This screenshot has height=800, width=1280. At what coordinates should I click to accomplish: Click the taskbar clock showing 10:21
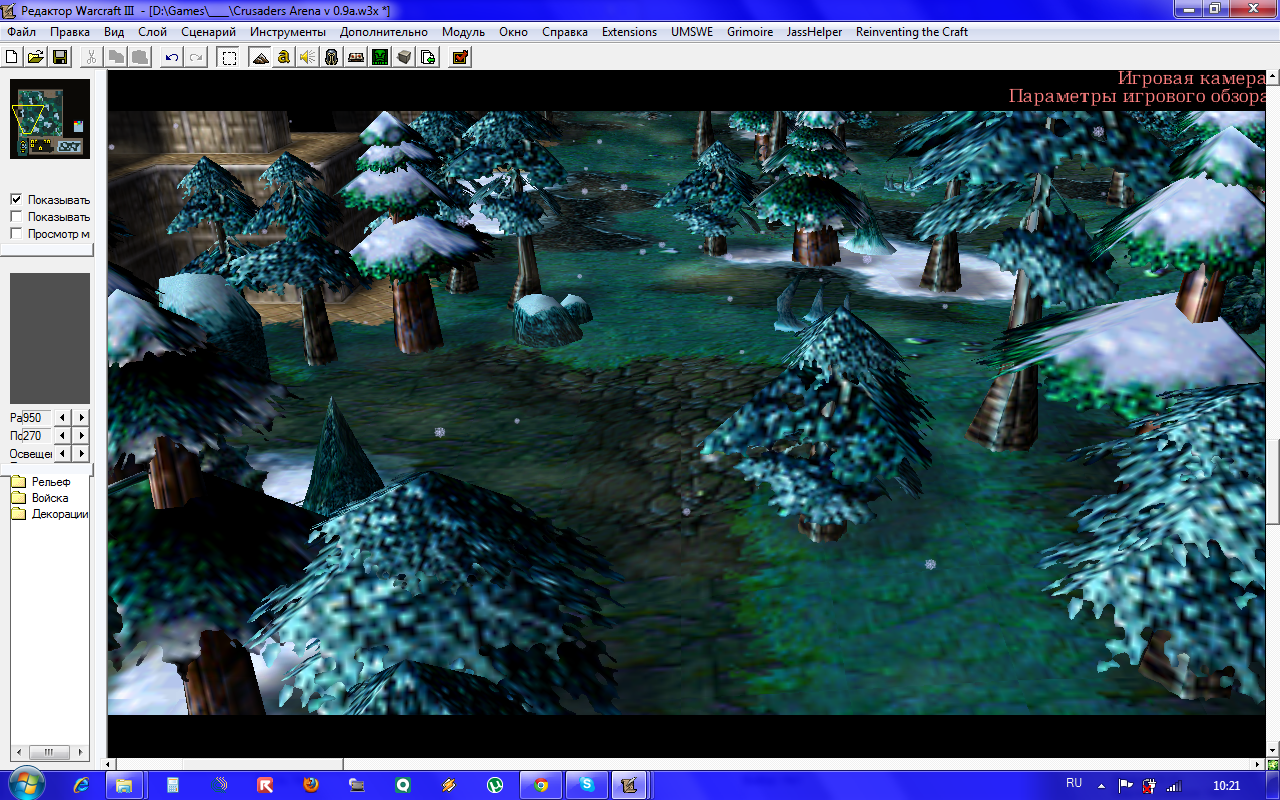(x=1226, y=785)
